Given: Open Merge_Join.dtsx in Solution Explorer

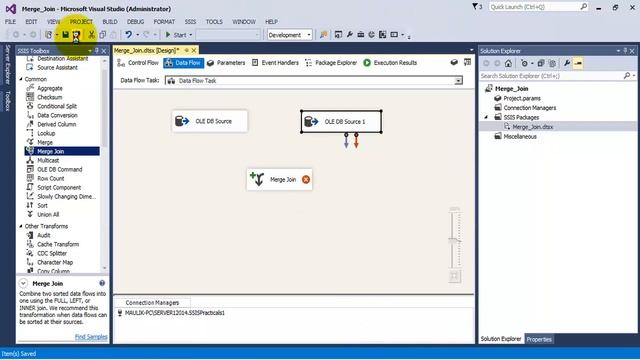Looking at the screenshot, I should (533, 127).
